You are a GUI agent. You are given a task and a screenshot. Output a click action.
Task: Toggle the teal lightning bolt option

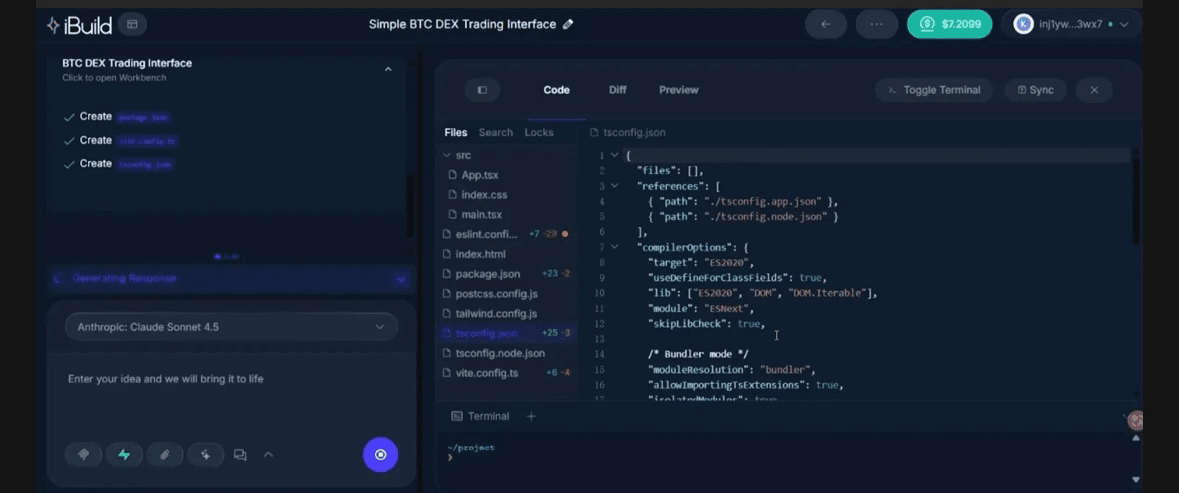tap(124, 454)
